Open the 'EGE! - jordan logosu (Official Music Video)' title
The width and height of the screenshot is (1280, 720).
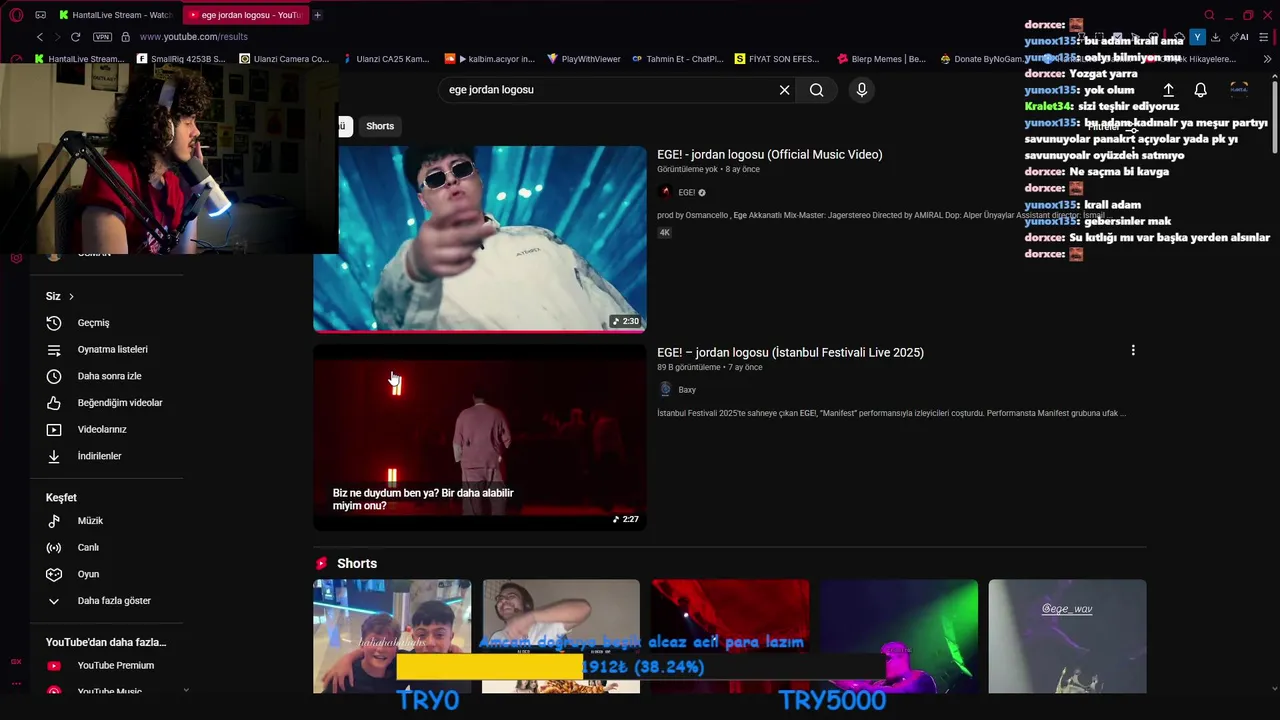(x=769, y=155)
